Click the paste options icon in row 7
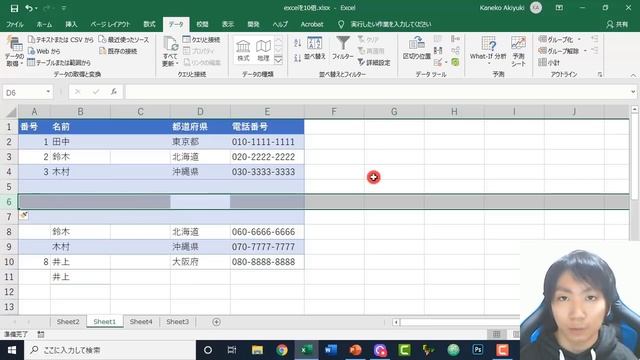This screenshot has width=640, height=360. tap(24, 215)
